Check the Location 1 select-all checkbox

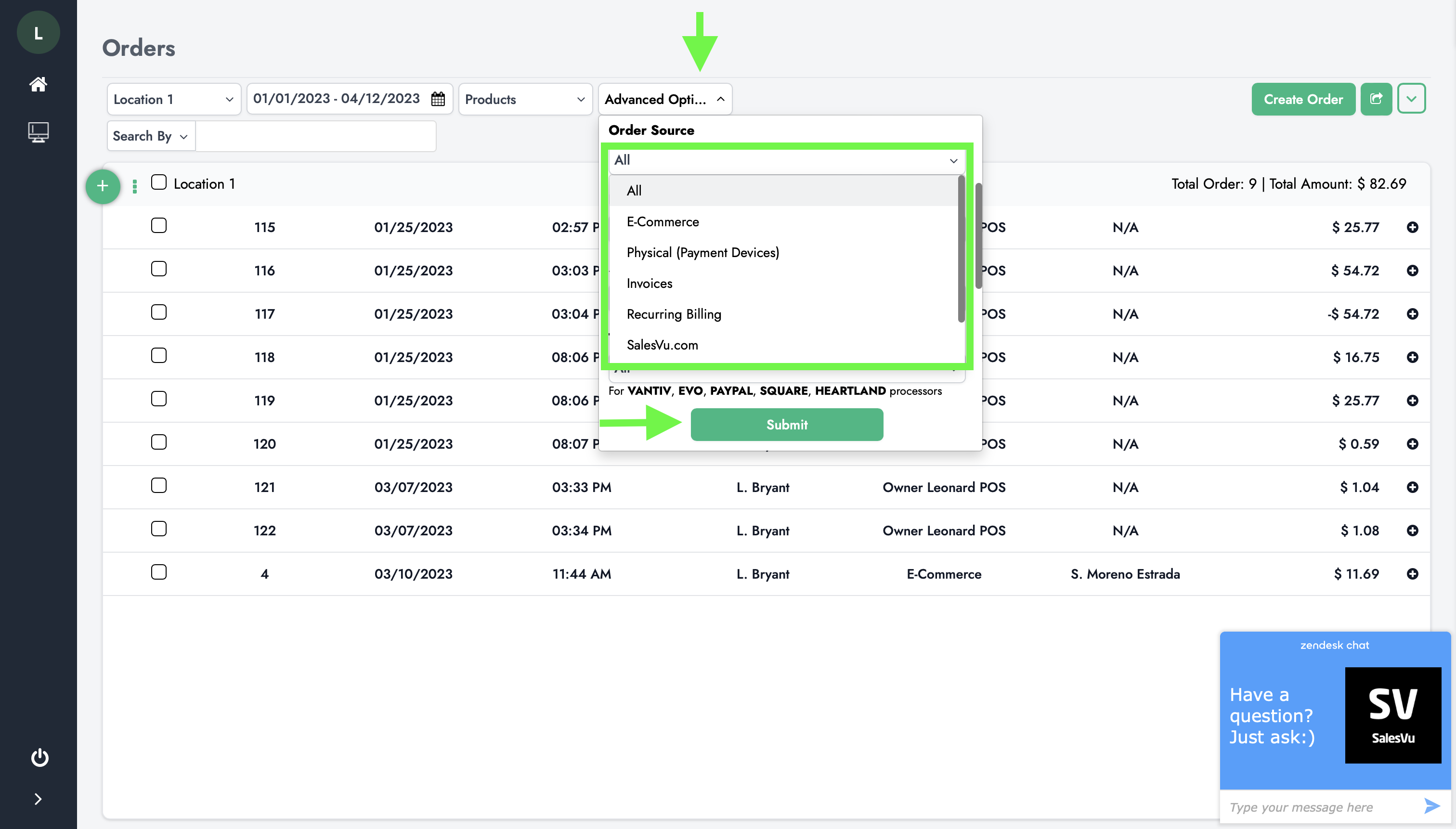point(159,183)
